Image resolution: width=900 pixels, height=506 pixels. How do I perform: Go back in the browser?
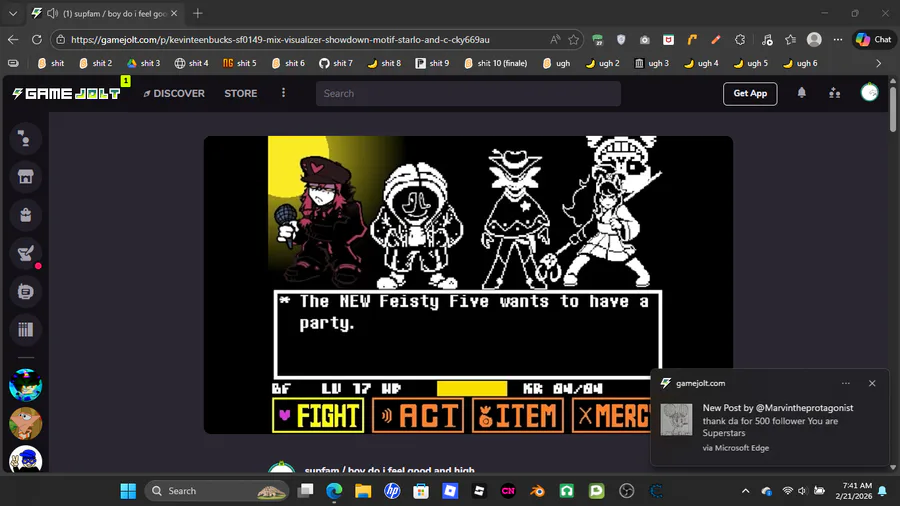(x=13, y=40)
